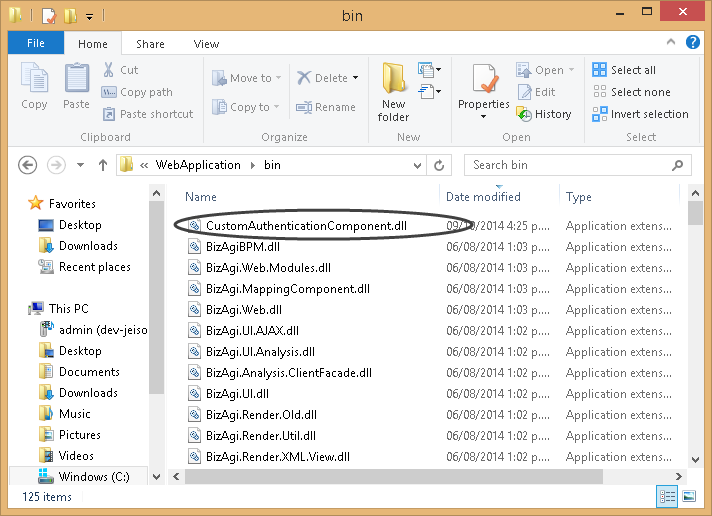The height and width of the screenshot is (516, 712).
Task: Click the Videos folder icon
Action: 46,455
